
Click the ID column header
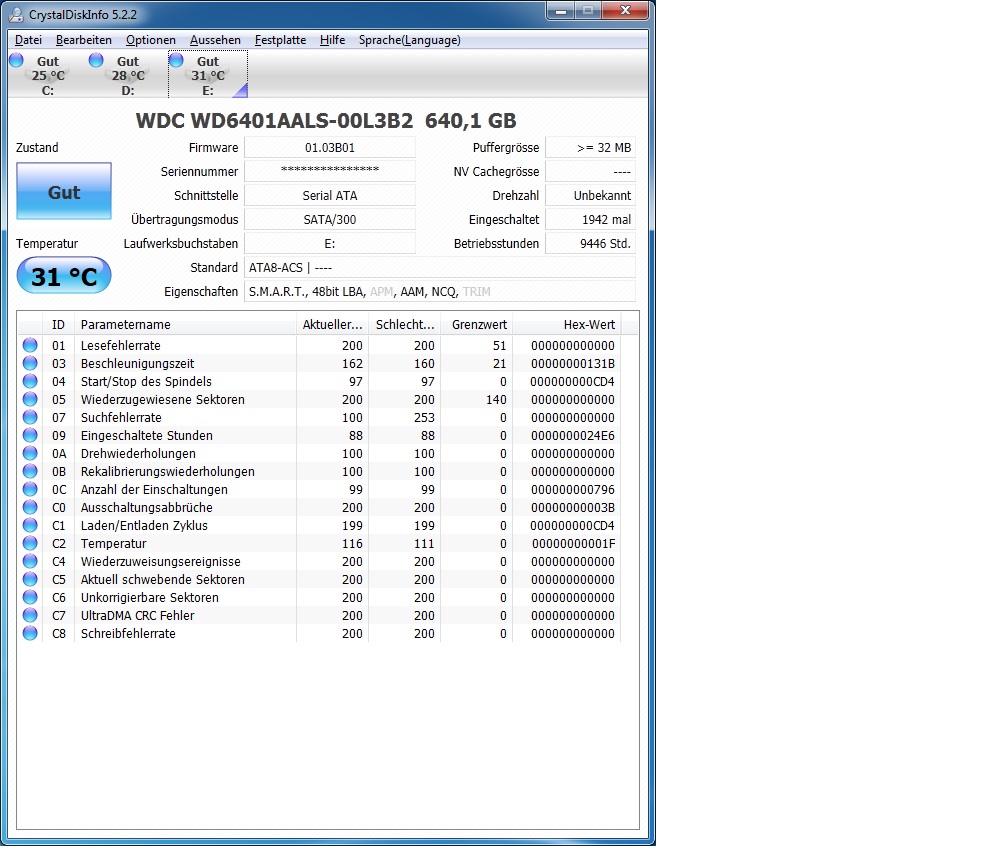[x=58, y=325]
